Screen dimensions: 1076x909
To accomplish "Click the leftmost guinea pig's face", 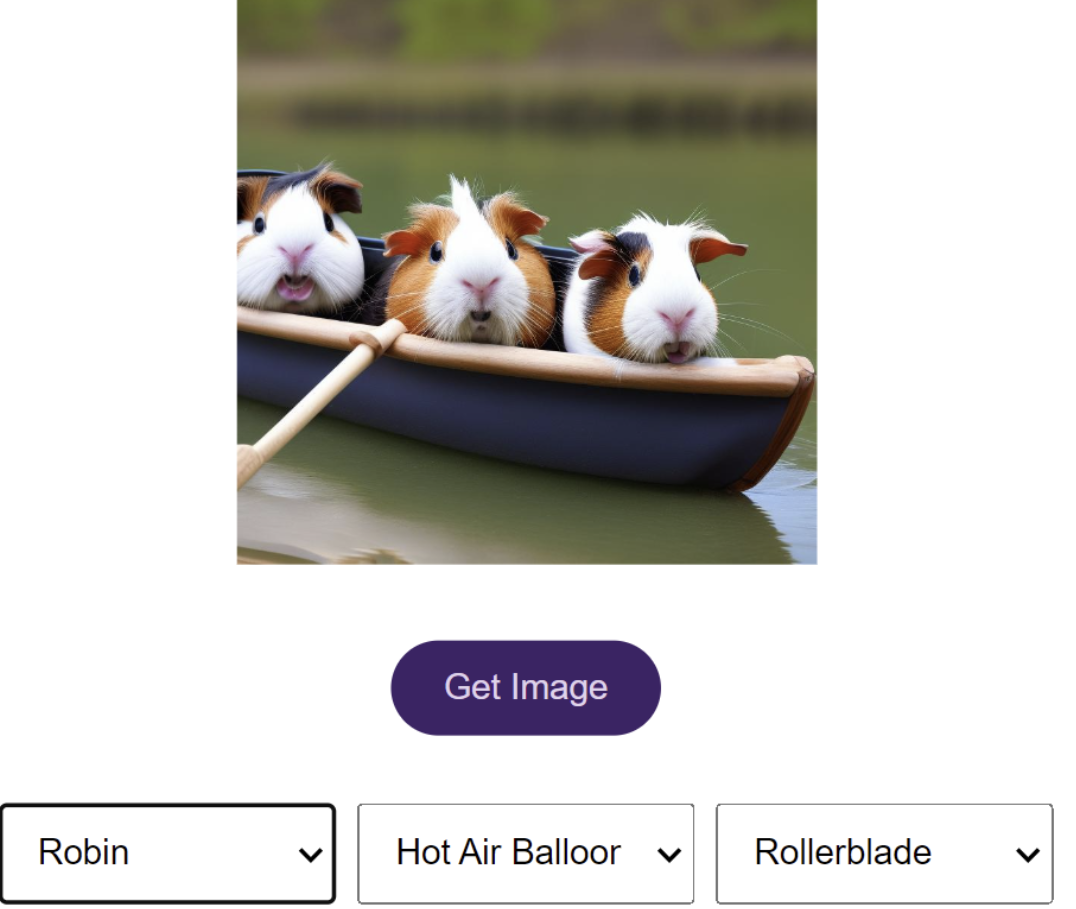I will pyautogui.click(x=297, y=250).
